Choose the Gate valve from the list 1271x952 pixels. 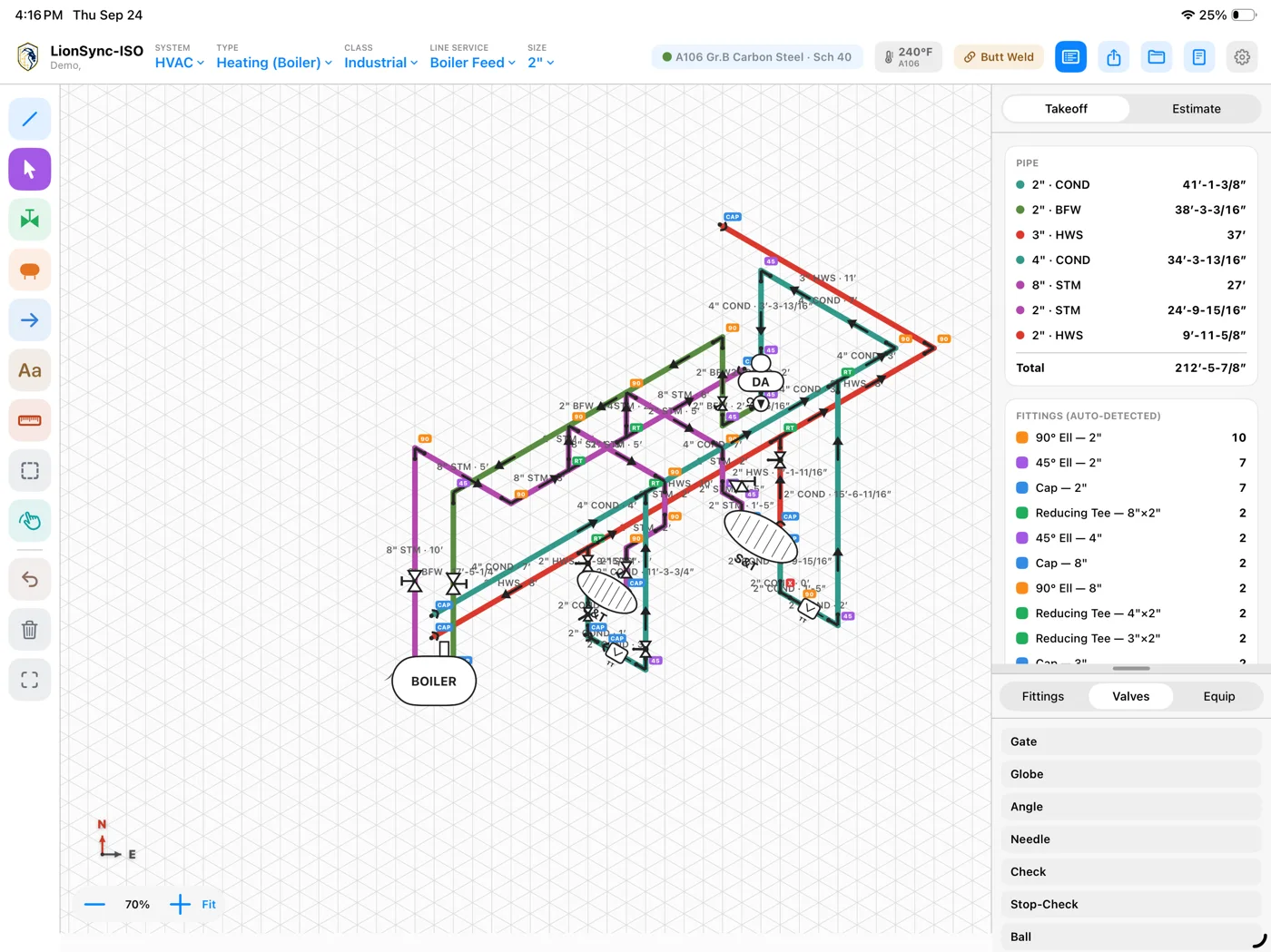pyautogui.click(x=1131, y=741)
